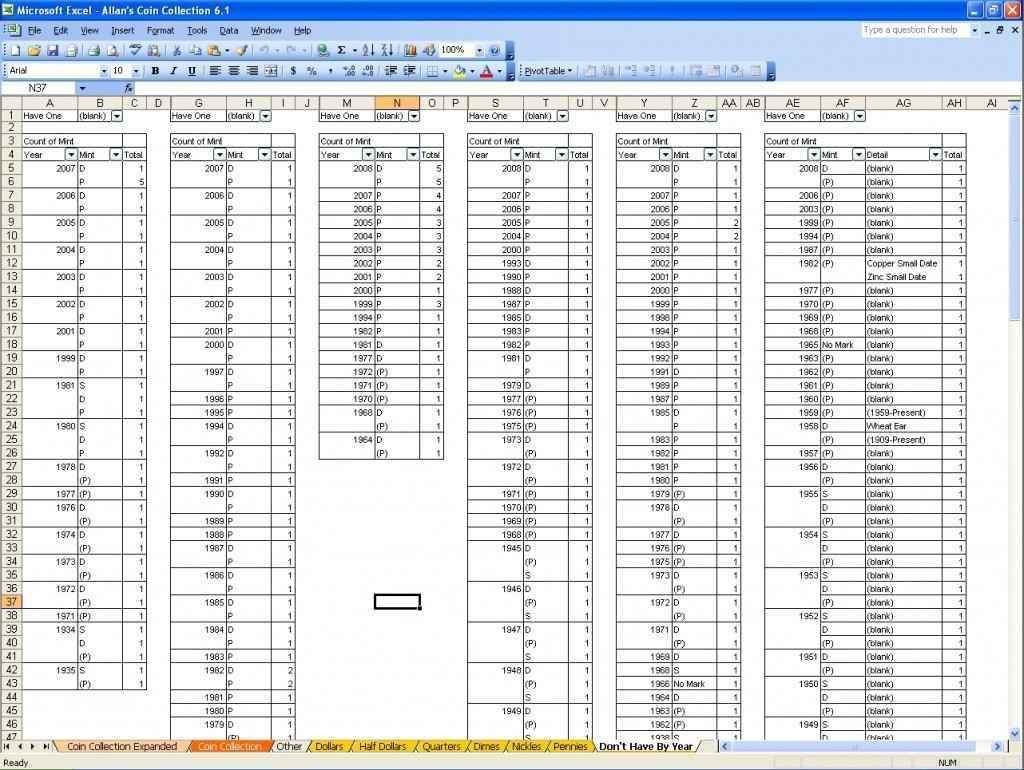Click the N37 Name Box field
Viewport: 1024px width, 770px height.
coord(39,88)
